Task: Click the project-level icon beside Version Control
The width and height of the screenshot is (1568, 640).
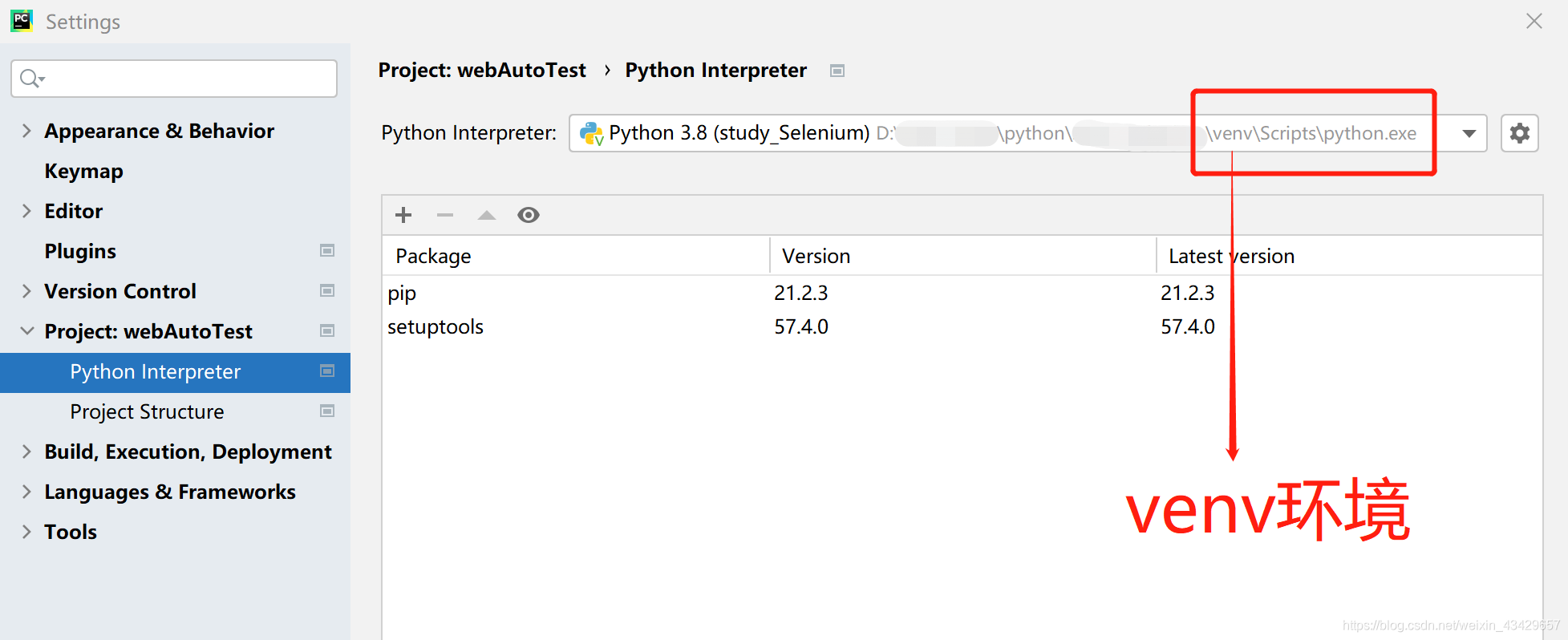Action: coord(327,291)
